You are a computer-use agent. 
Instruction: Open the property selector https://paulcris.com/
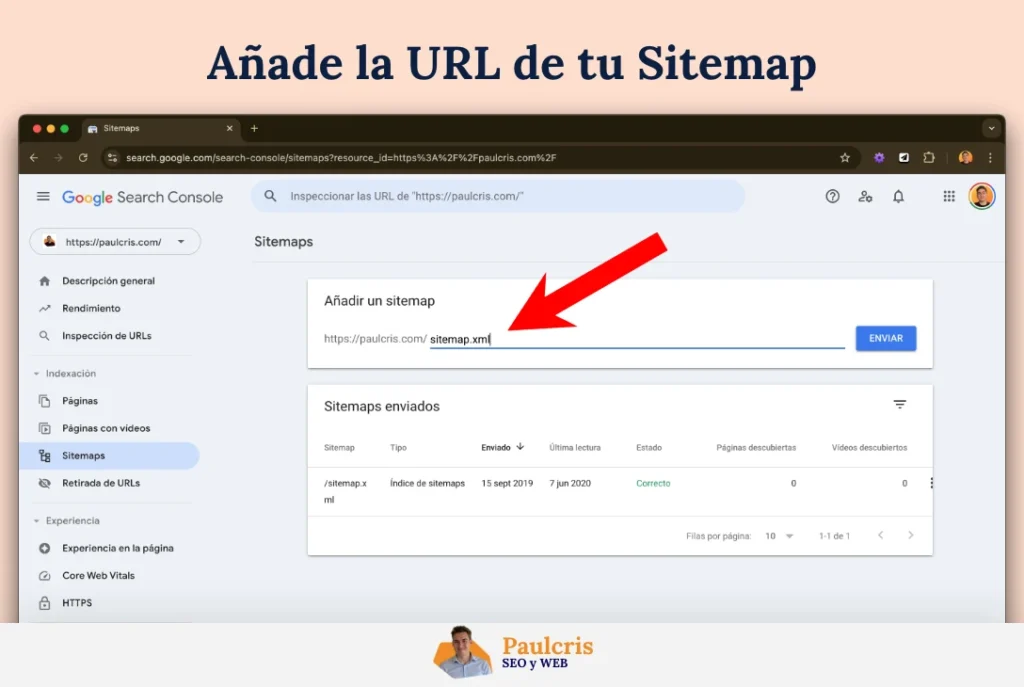tap(115, 242)
